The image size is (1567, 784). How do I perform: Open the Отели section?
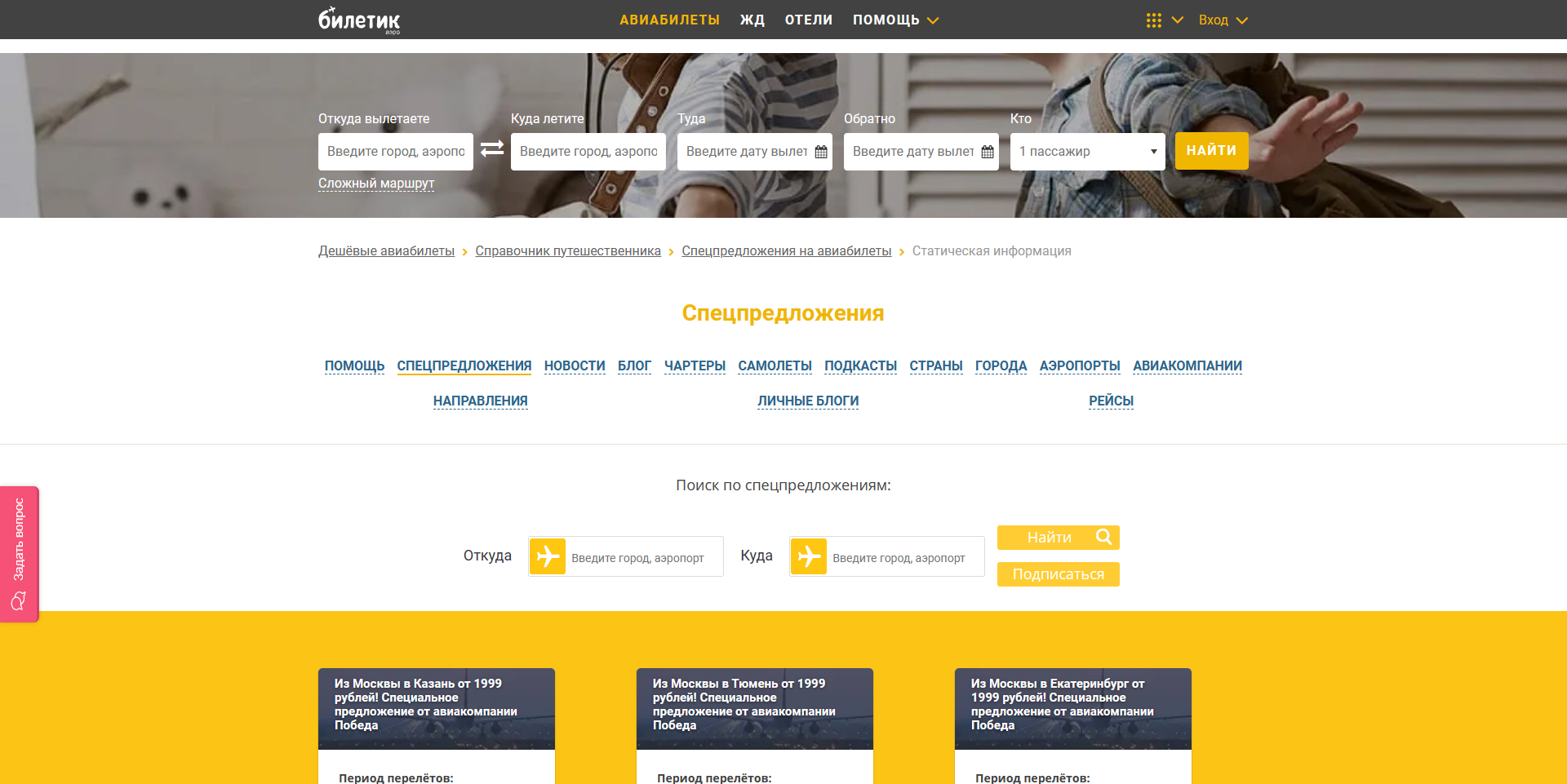click(808, 20)
